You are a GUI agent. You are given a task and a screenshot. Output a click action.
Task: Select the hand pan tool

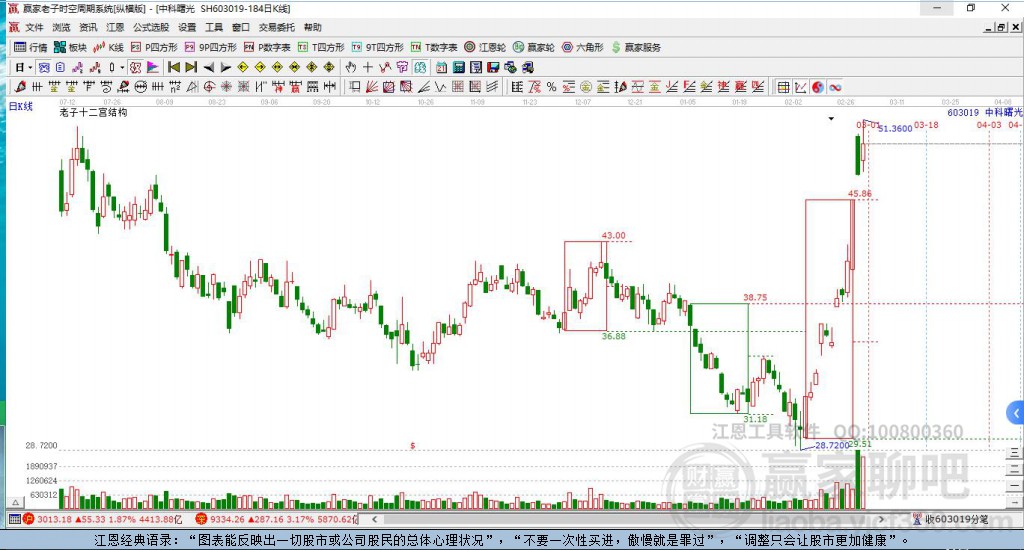[x=351, y=67]
